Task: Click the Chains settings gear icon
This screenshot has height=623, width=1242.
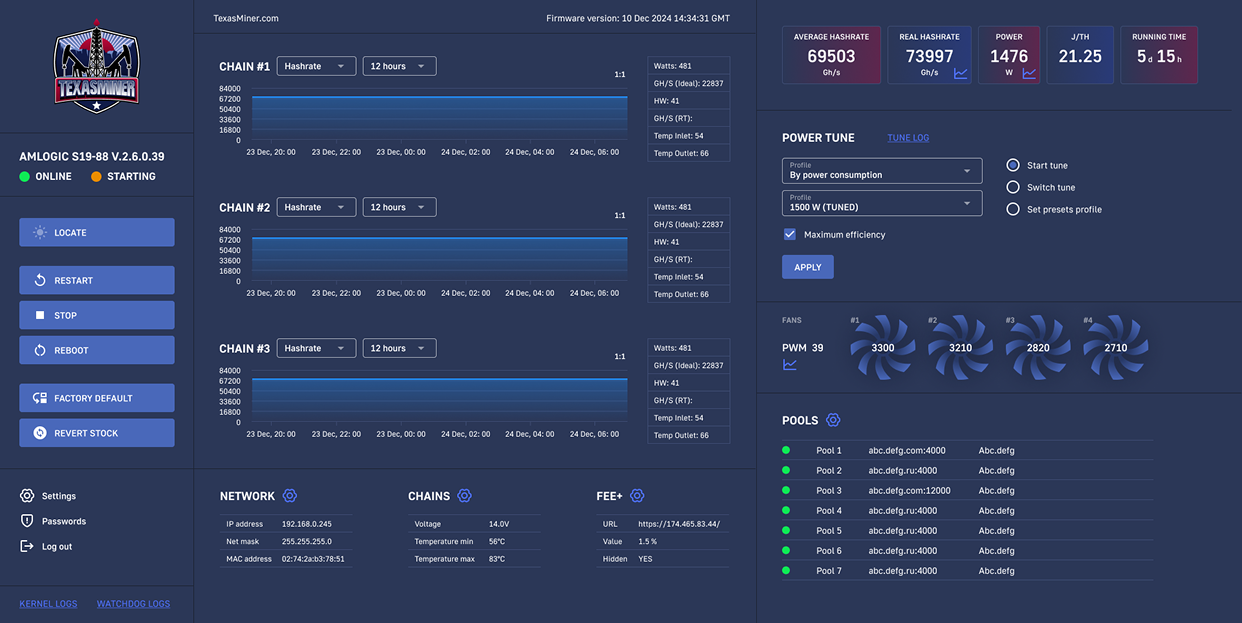Action: pyautogui.click(x=466, y=495)
